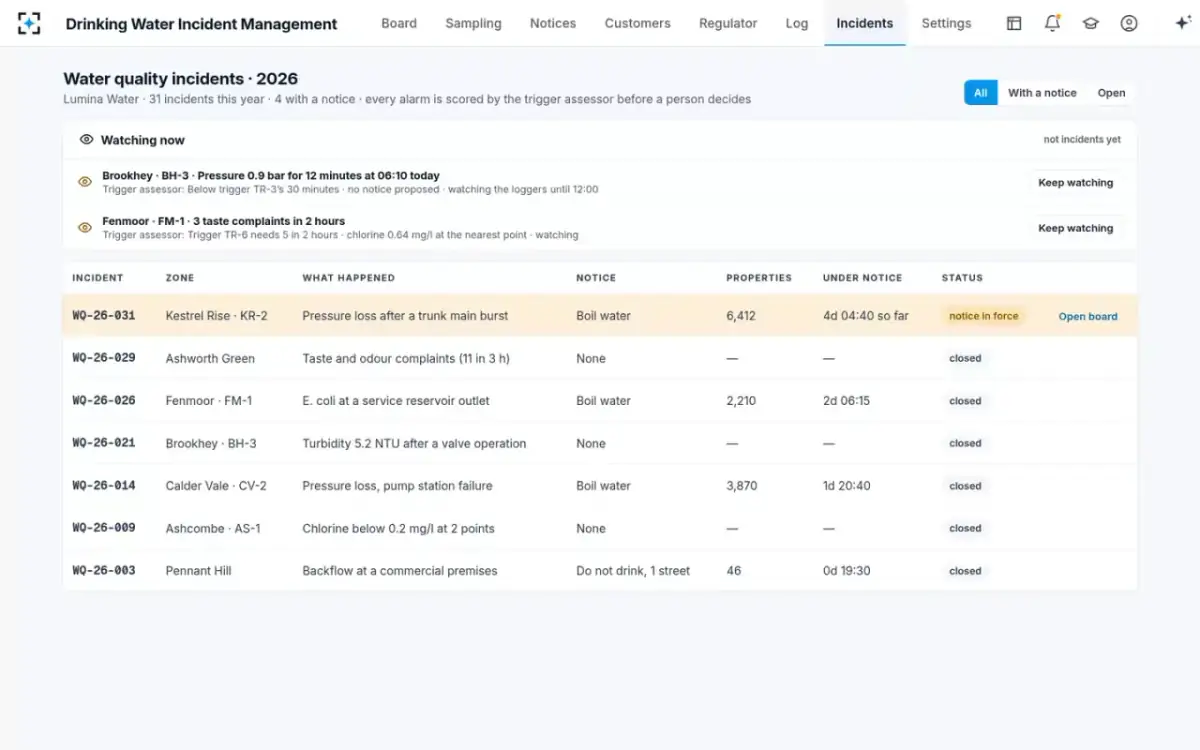The width and height of the screenshot is (1200, 750).
Task: Open the Notices tab
Action: click(x=553, y=23)
